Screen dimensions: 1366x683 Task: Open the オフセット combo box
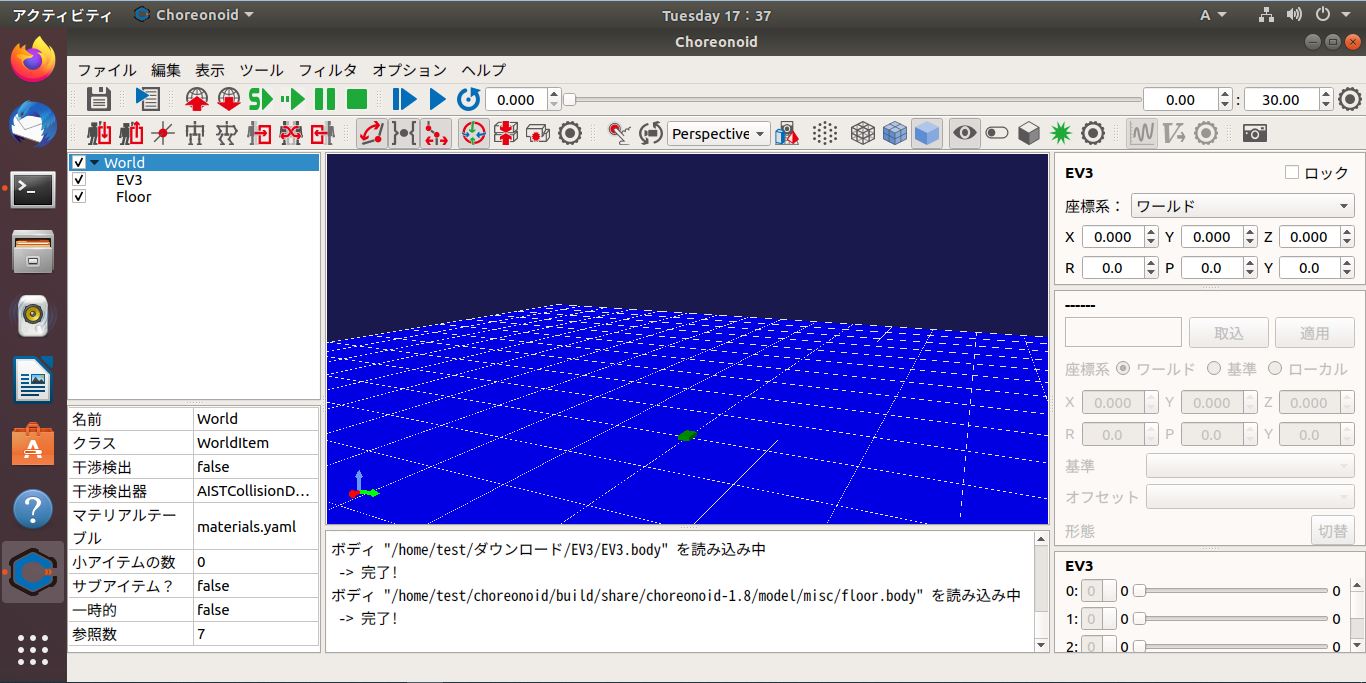pyautogui.click(x=1250, y=497)
